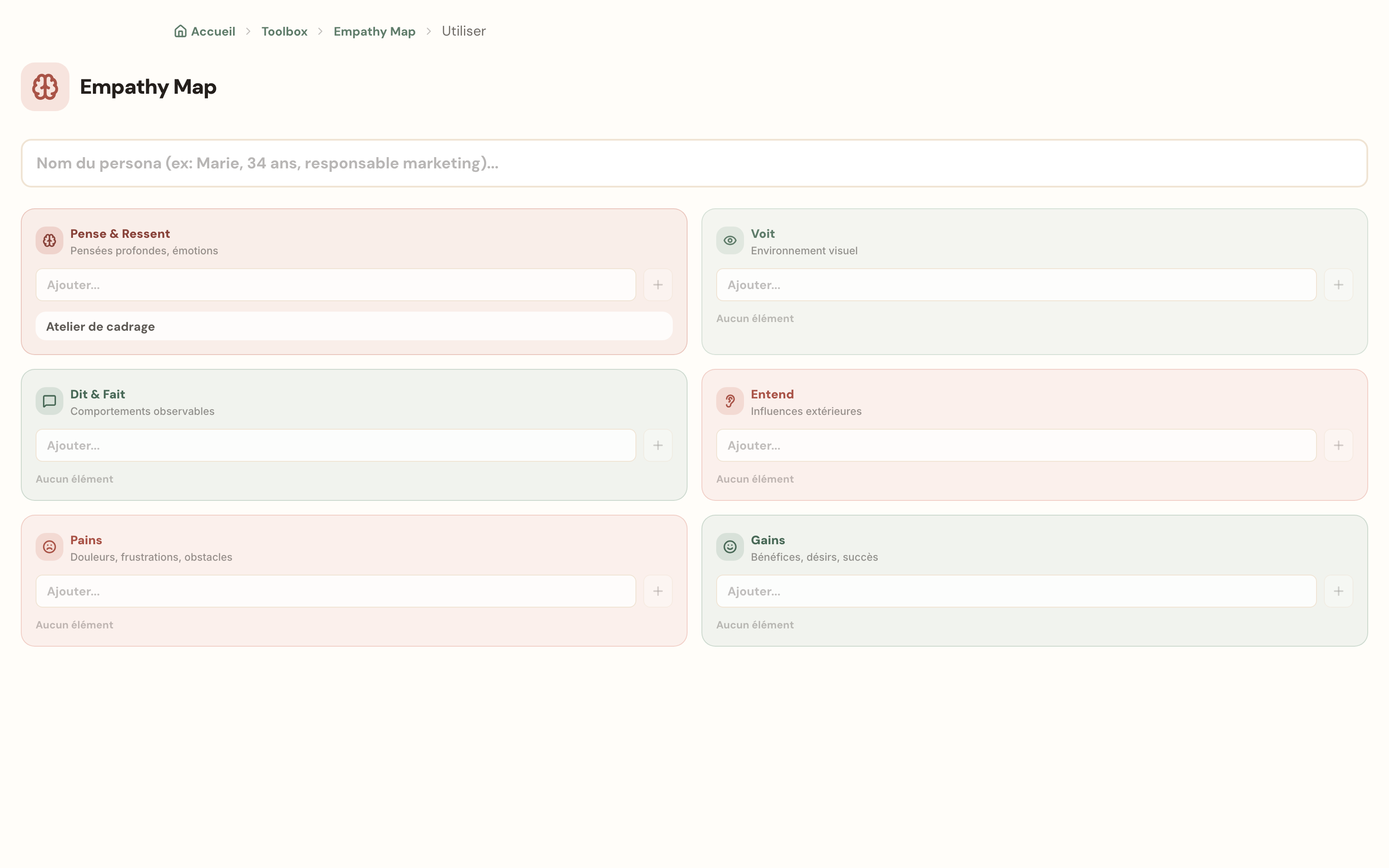The width and height of the screenshot is (1389, 868).
Task: Click the Empathy Map brain icon beside the title
Action: (45, 87)
